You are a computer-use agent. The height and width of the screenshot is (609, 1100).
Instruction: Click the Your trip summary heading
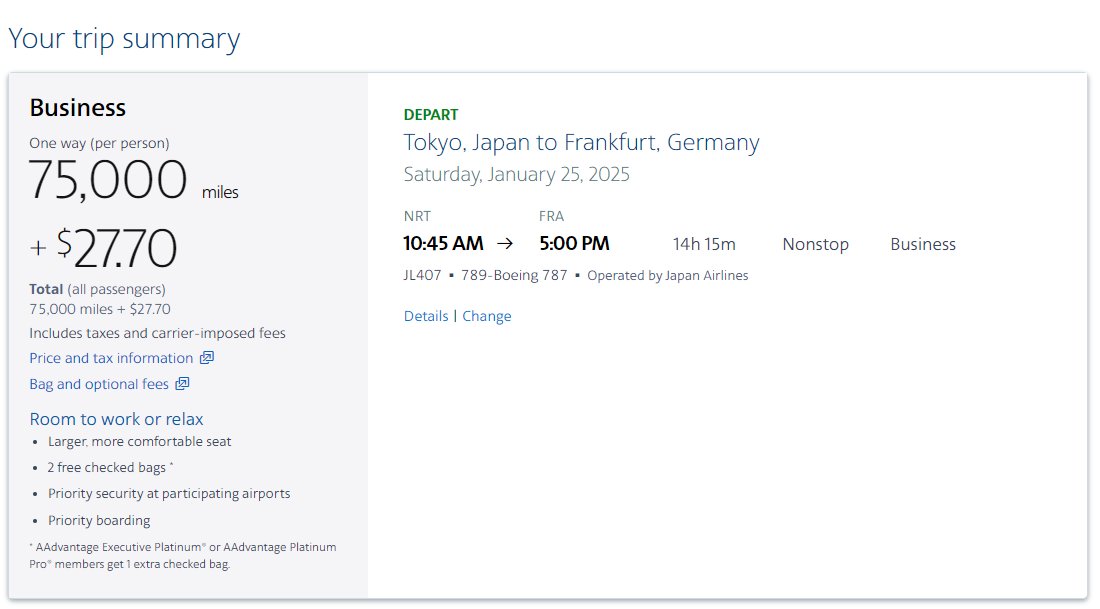point(124,39)
